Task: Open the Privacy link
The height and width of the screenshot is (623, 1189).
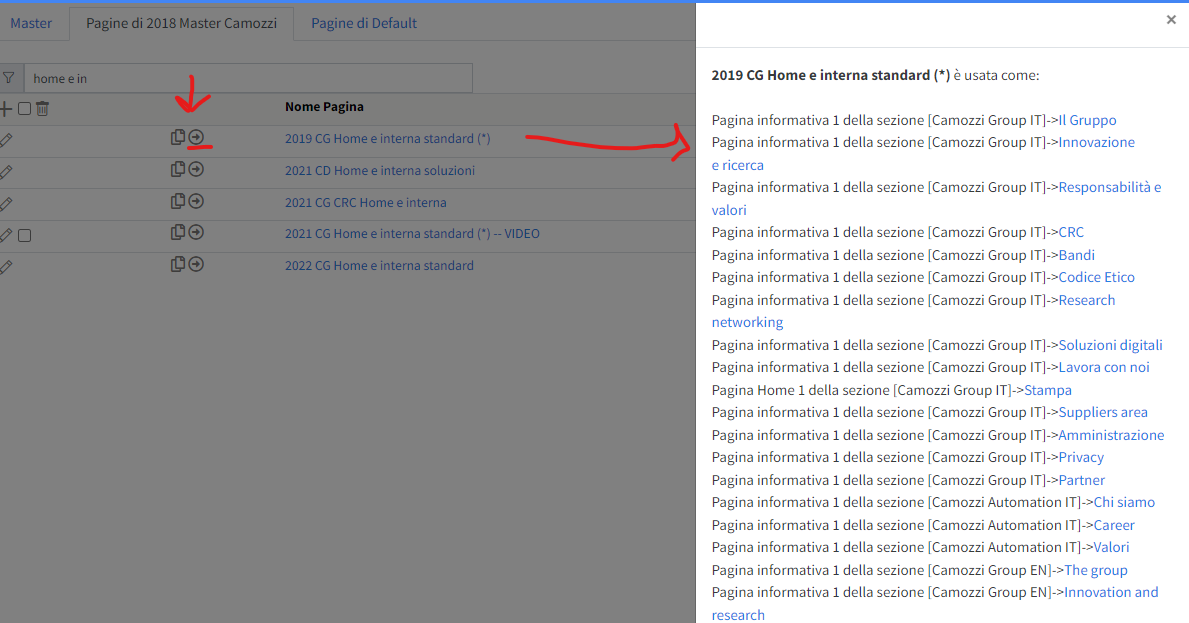Action: tap(1081, 457)
